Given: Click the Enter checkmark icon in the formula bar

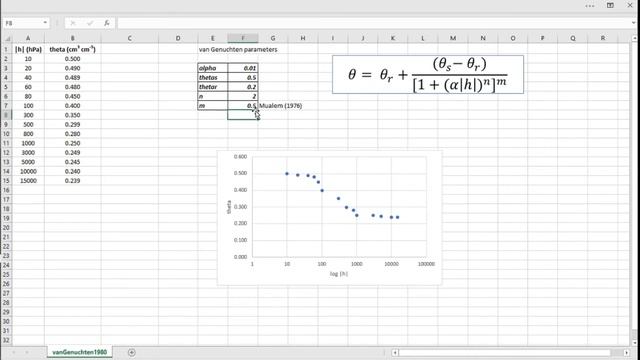Looking at the screenshot, I should click(90, 23).
